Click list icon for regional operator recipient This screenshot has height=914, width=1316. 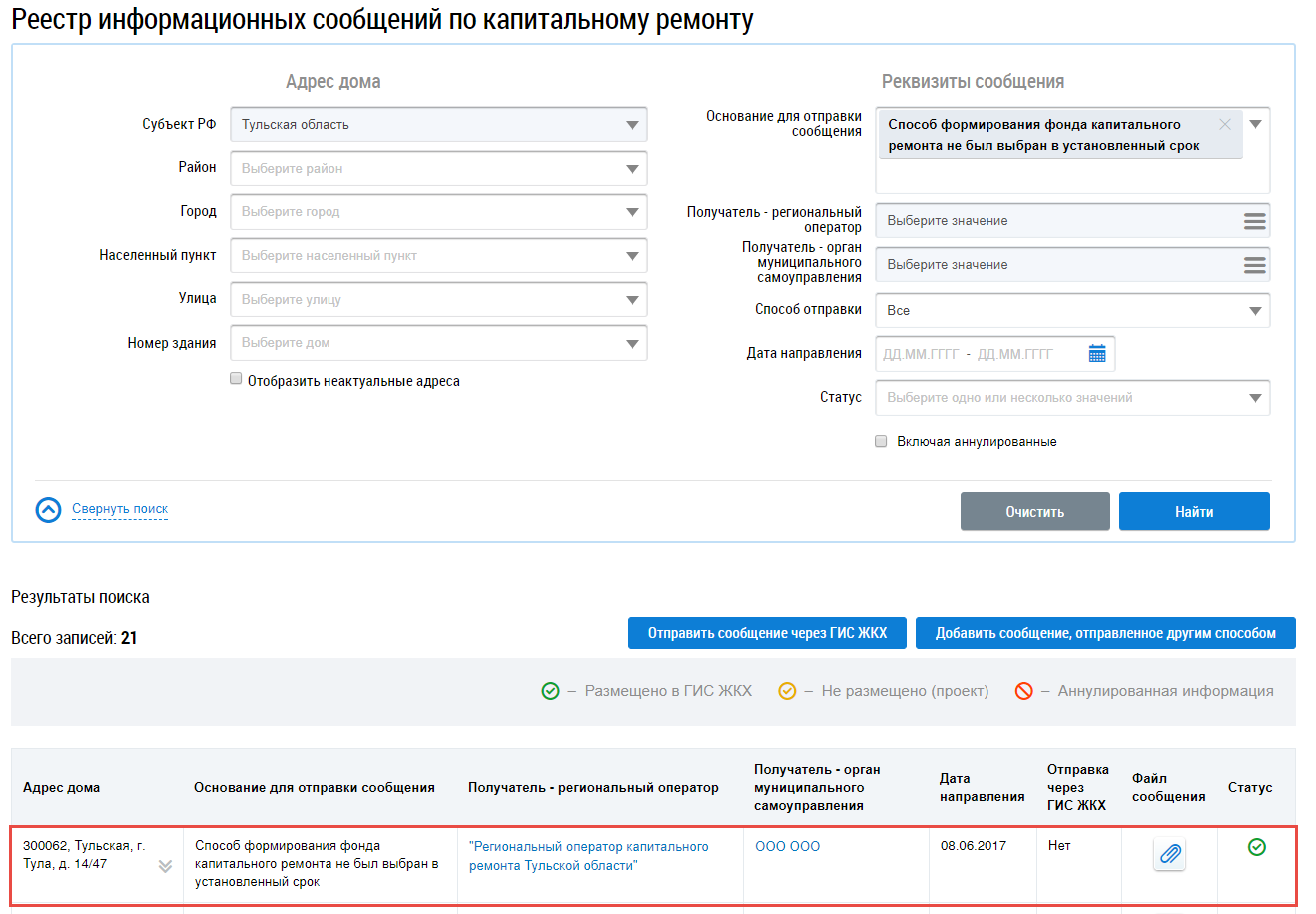point(1254,221)
